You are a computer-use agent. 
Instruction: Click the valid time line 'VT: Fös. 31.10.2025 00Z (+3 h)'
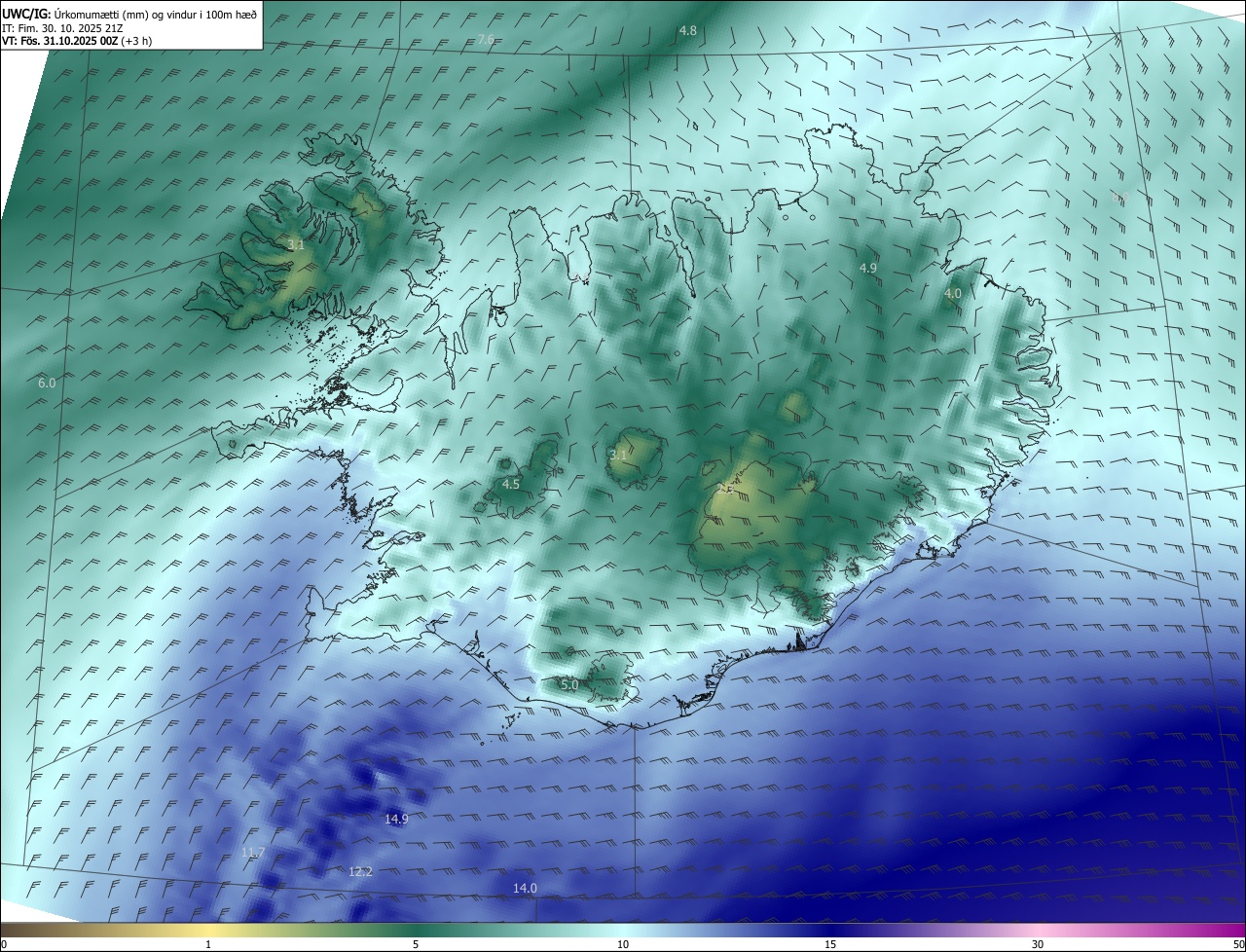[77, 41]
